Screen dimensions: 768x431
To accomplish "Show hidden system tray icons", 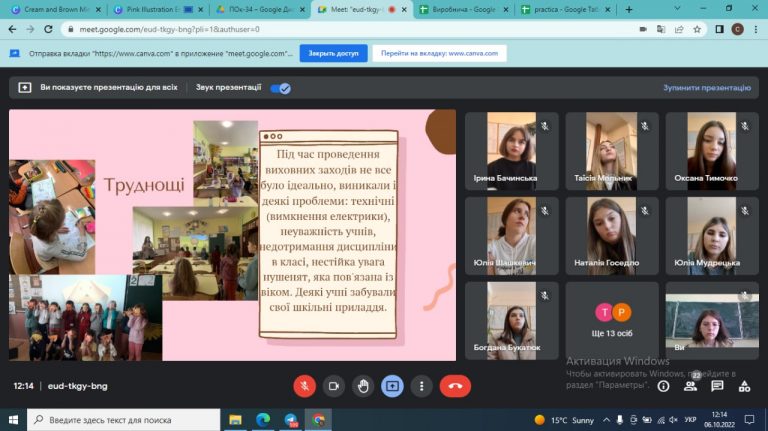I will point(606,420).
